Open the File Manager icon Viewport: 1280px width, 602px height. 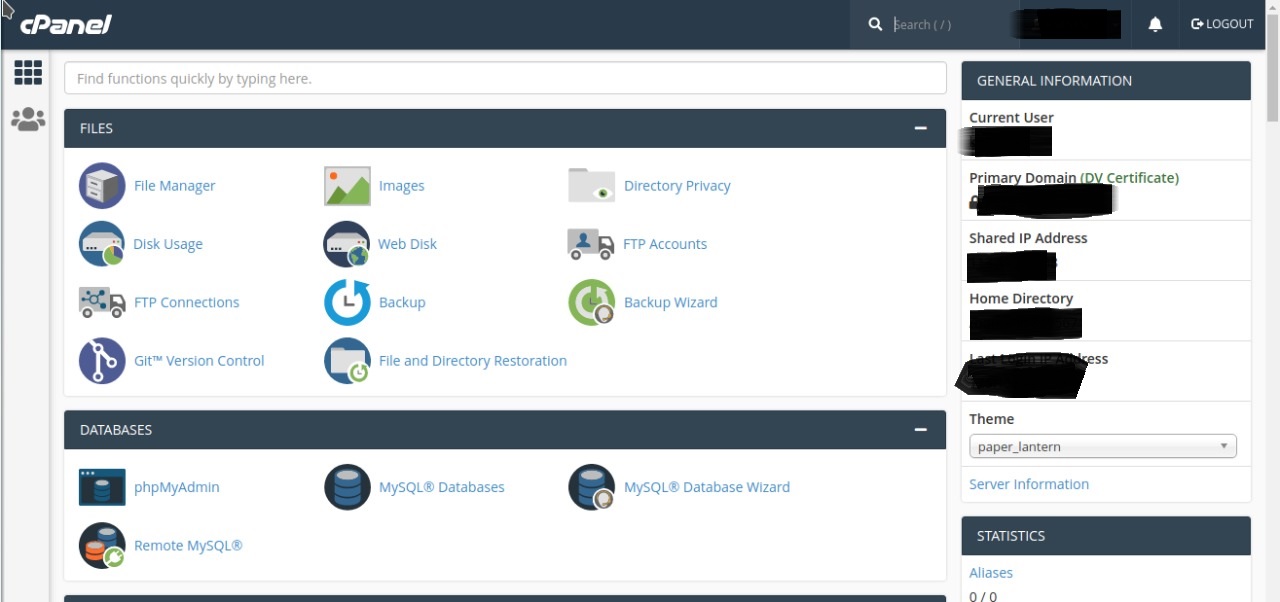pos(102,186)
